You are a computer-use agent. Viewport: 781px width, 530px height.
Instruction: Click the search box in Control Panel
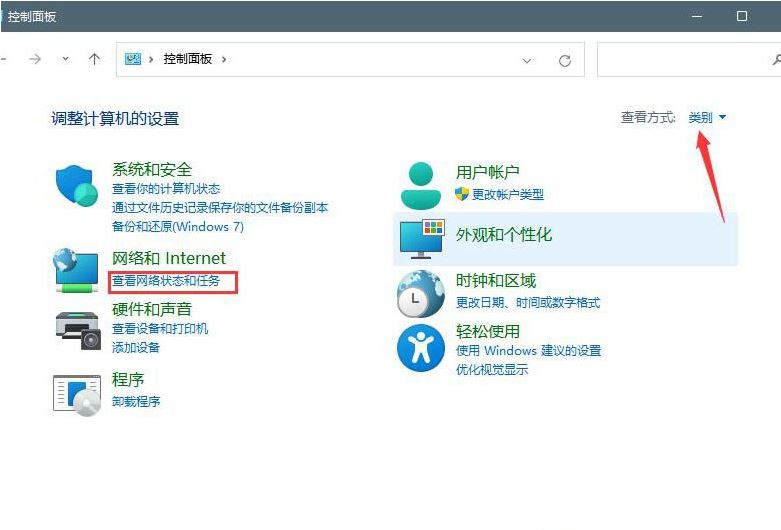[x=685, y=60]
